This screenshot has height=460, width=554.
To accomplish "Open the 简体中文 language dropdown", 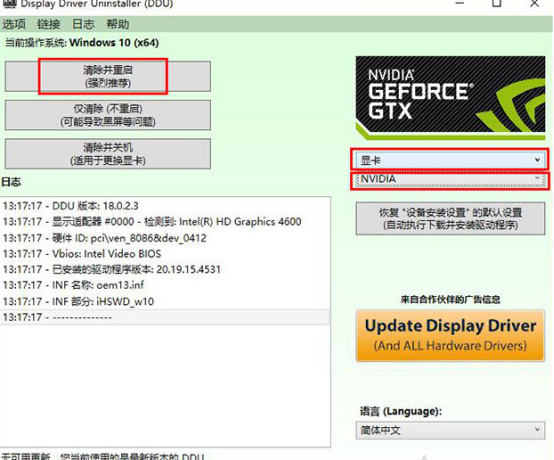I will (450, 430).
